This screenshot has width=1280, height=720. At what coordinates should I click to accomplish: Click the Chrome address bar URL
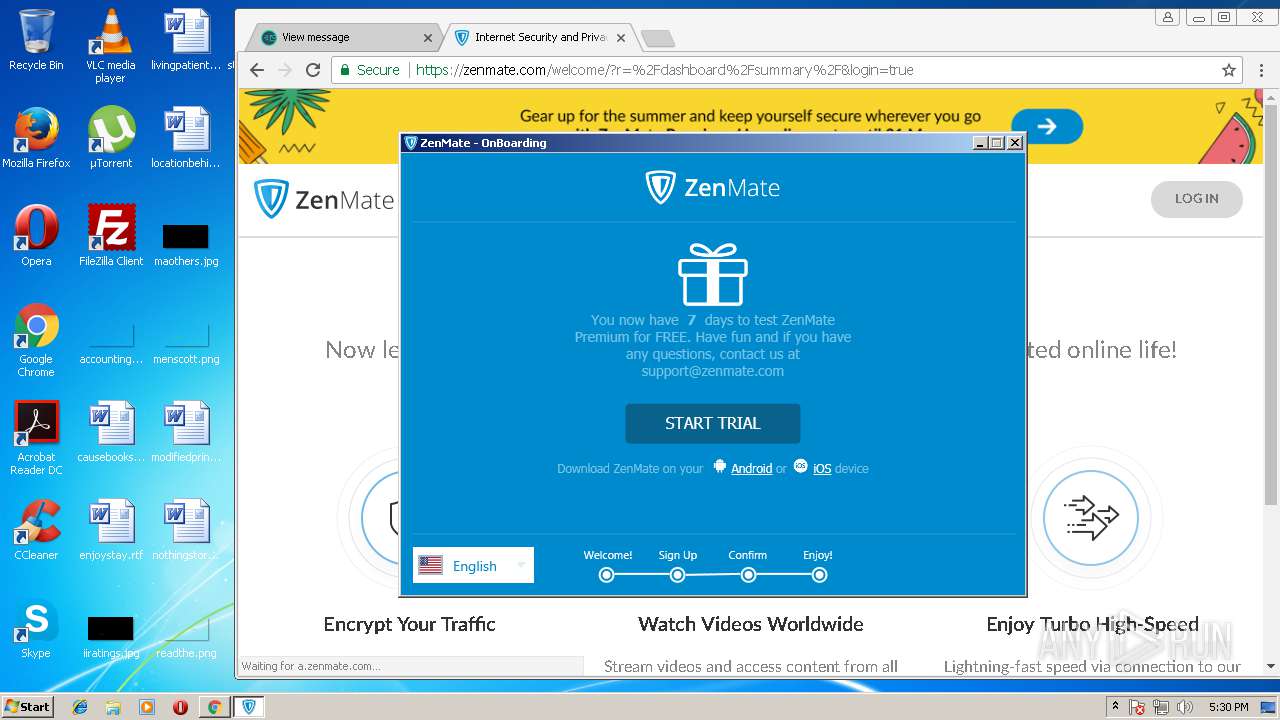coord(664,70)
